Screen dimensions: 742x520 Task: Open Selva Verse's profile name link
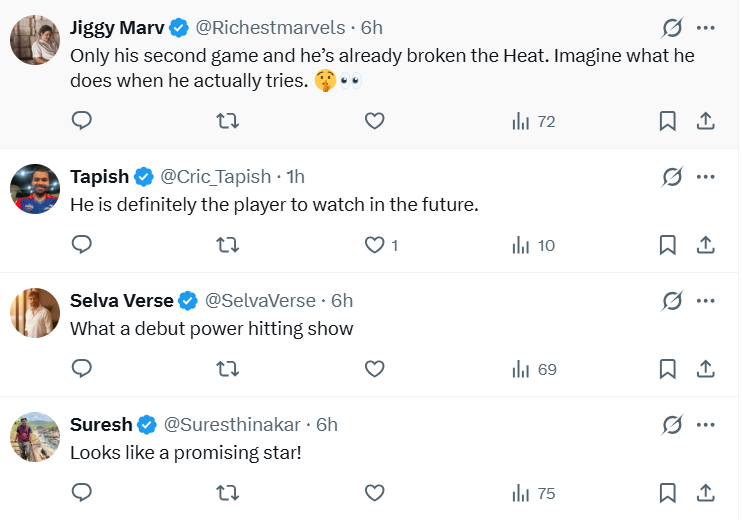123,301
